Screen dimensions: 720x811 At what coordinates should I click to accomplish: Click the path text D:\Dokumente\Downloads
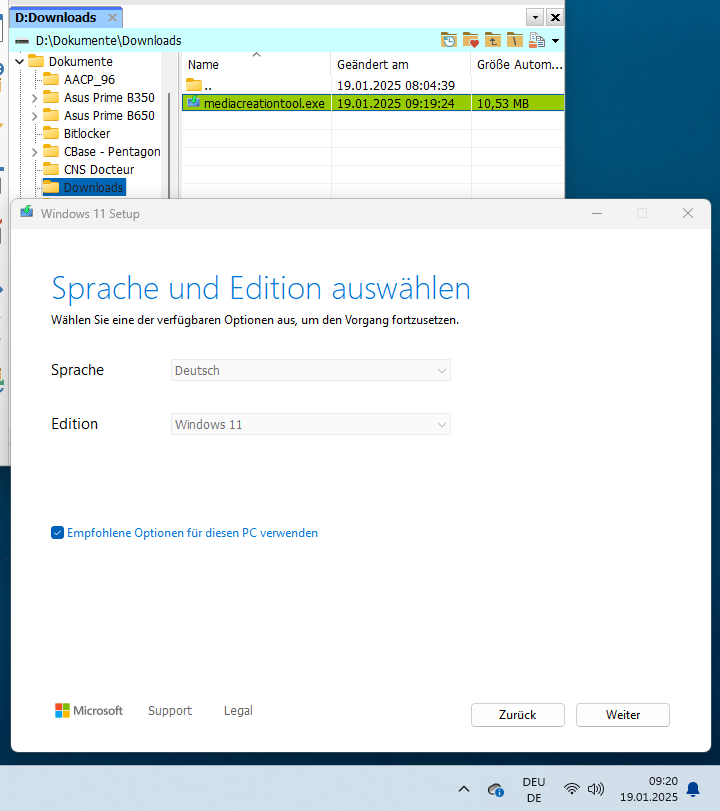pyautogui.click(x=109, y=41)
